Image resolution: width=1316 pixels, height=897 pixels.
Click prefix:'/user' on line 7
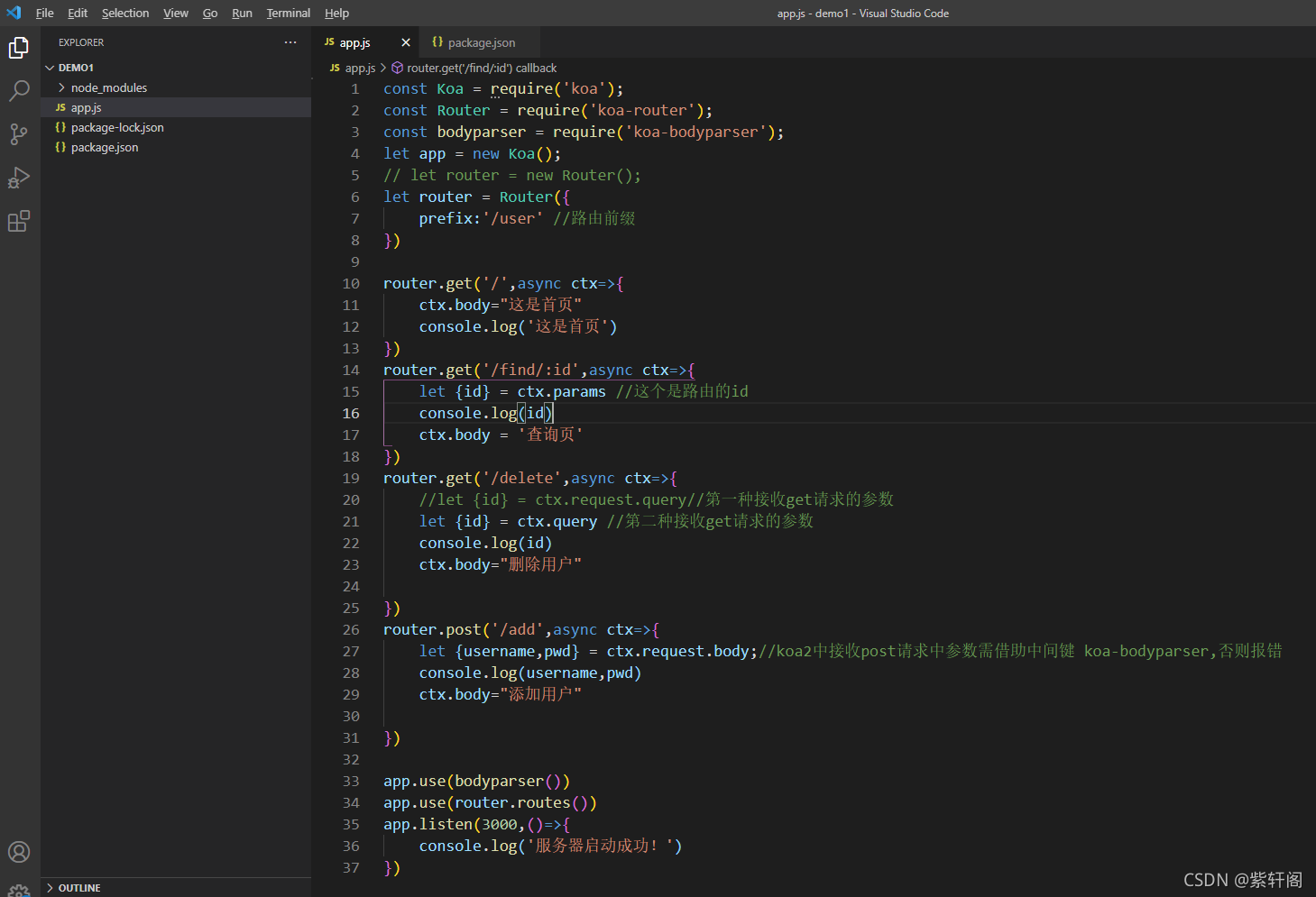coord(481,218)
